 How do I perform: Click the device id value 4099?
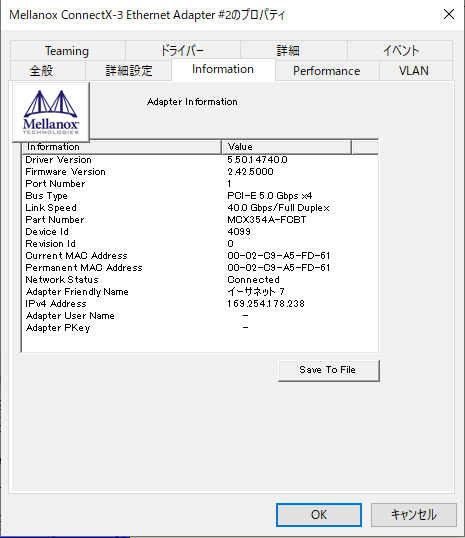(x=239, y=232)
